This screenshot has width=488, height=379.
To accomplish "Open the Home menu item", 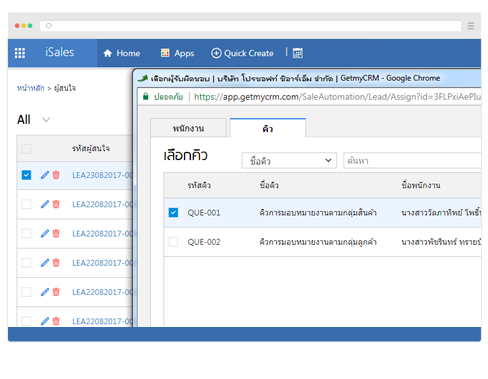I will 122,53.
